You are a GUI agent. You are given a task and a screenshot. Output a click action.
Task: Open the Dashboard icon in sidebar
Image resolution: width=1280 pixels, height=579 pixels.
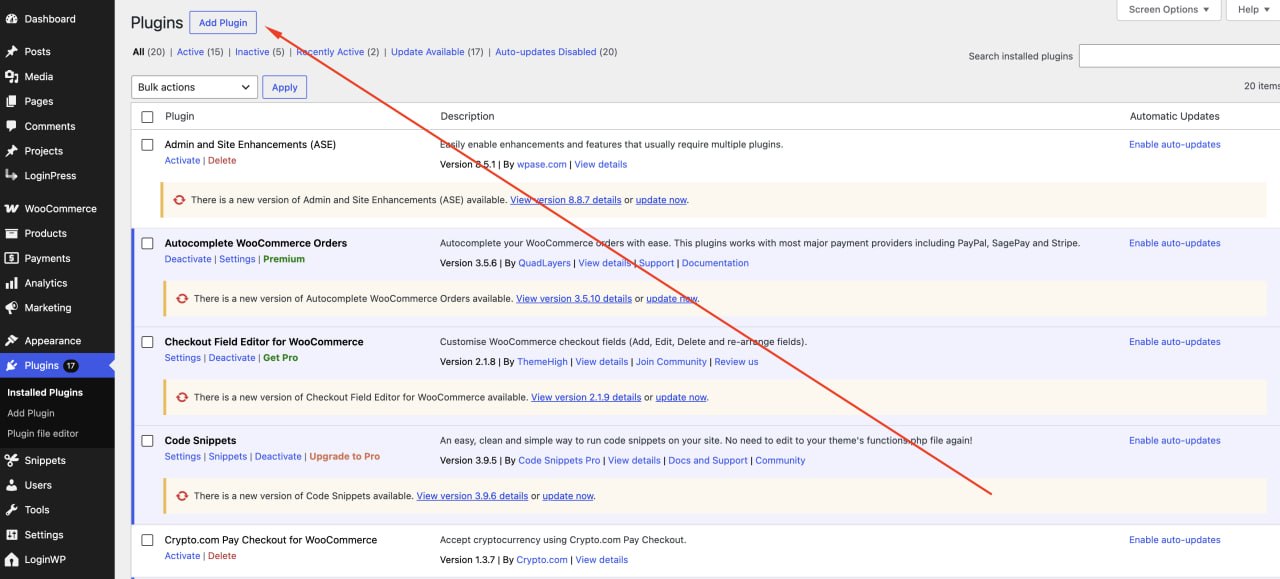12,19
